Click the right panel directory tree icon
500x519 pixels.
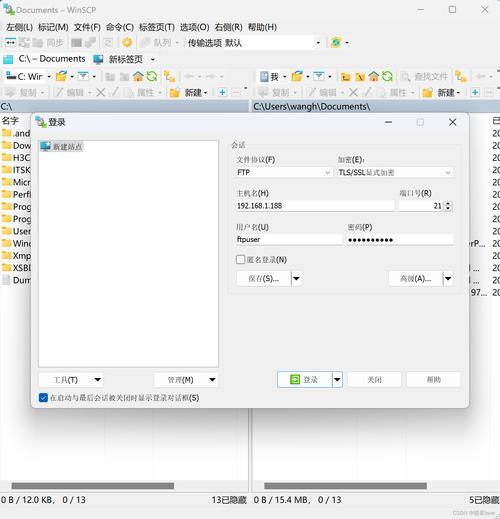461,77
